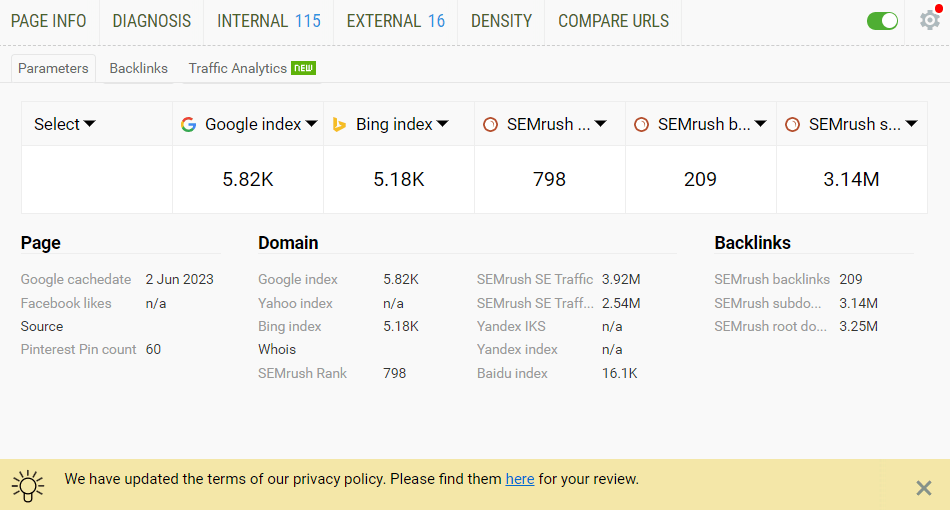Viewport: 950px width, 510px height.
Task: Toggle the green SEOquake enable switch
Action: 882,21
